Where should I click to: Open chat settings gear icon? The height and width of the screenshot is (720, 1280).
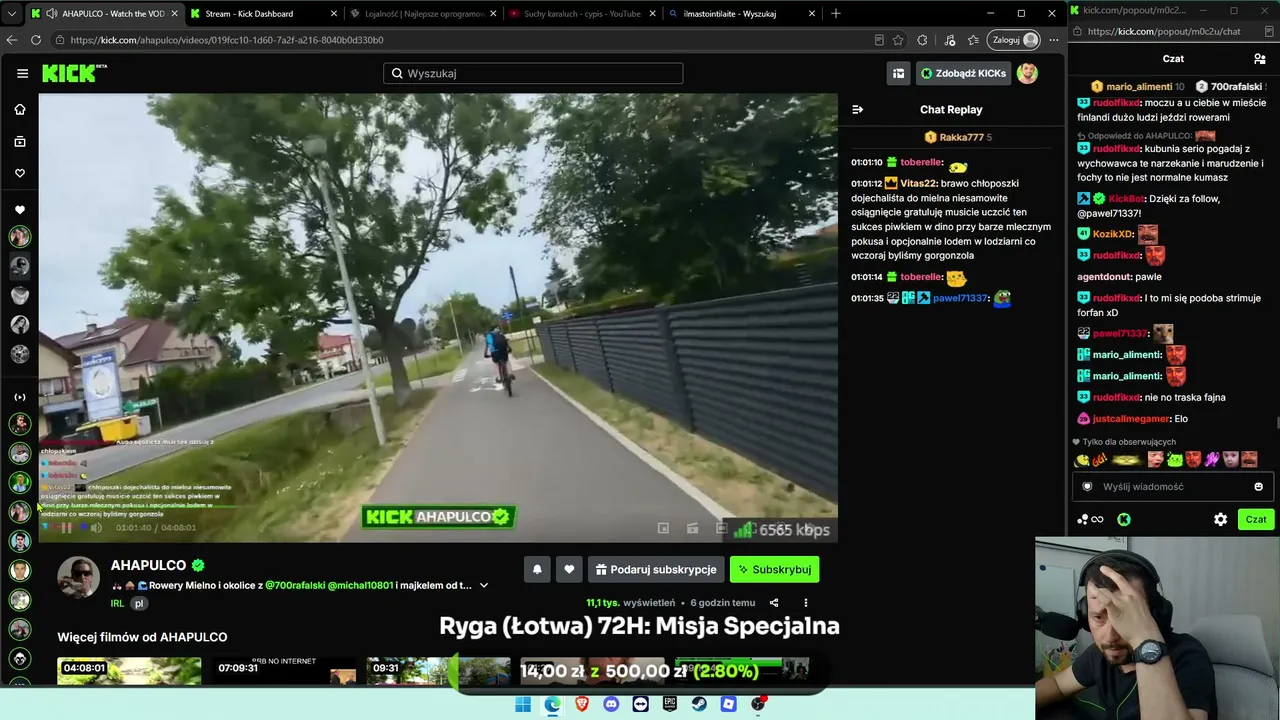pyautogui.click(x=1220, y=520)
